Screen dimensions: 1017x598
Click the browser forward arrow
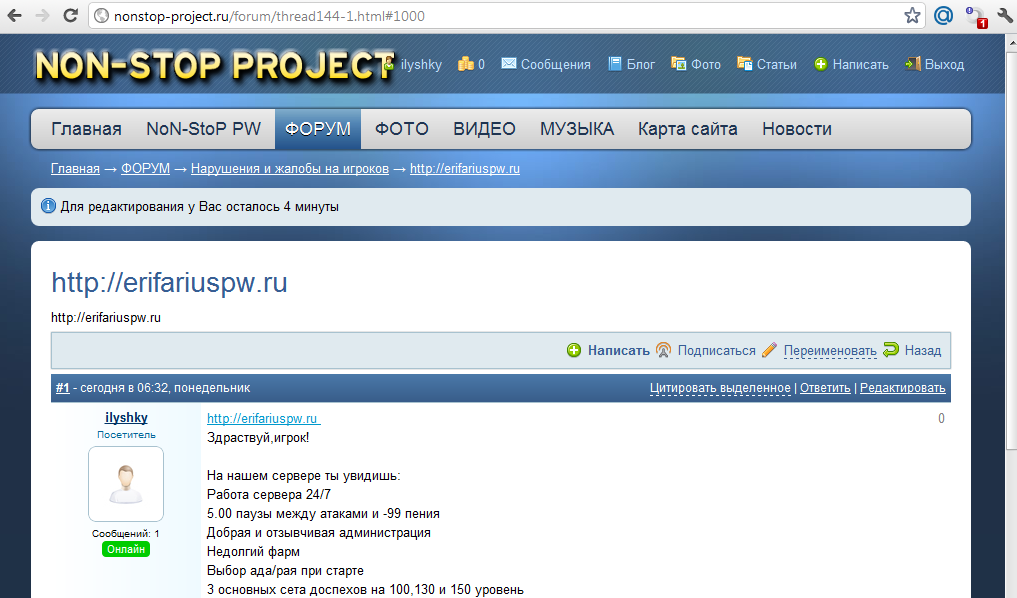[42, 16]
